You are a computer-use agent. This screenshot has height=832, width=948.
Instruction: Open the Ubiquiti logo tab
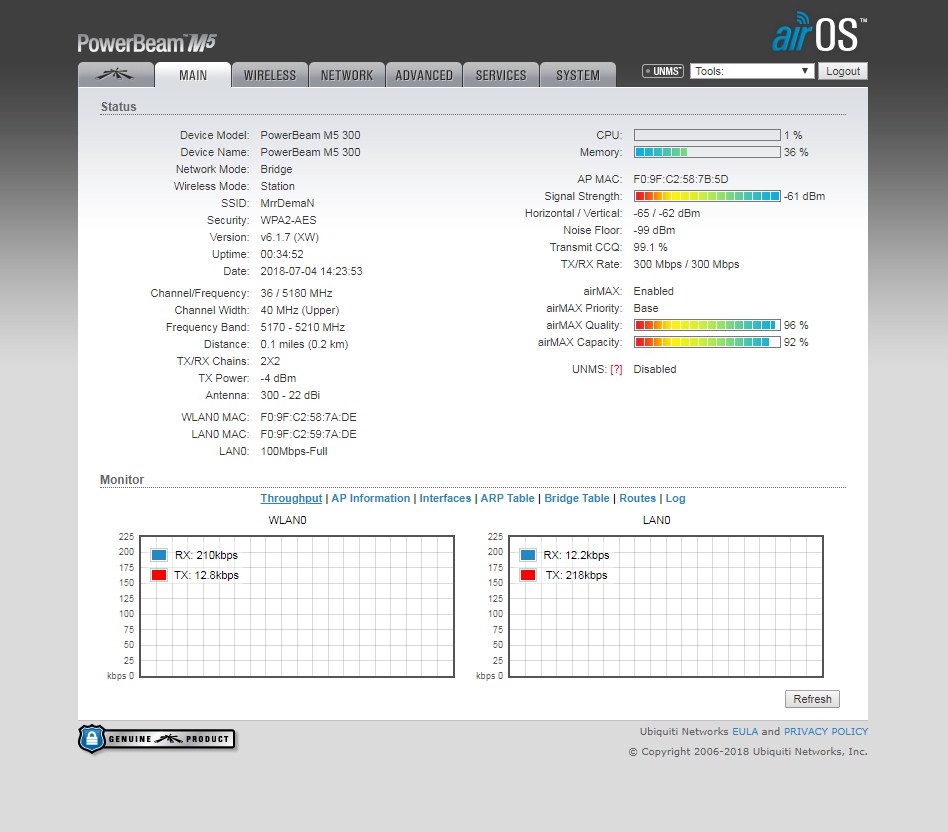(x=115, y=75)
